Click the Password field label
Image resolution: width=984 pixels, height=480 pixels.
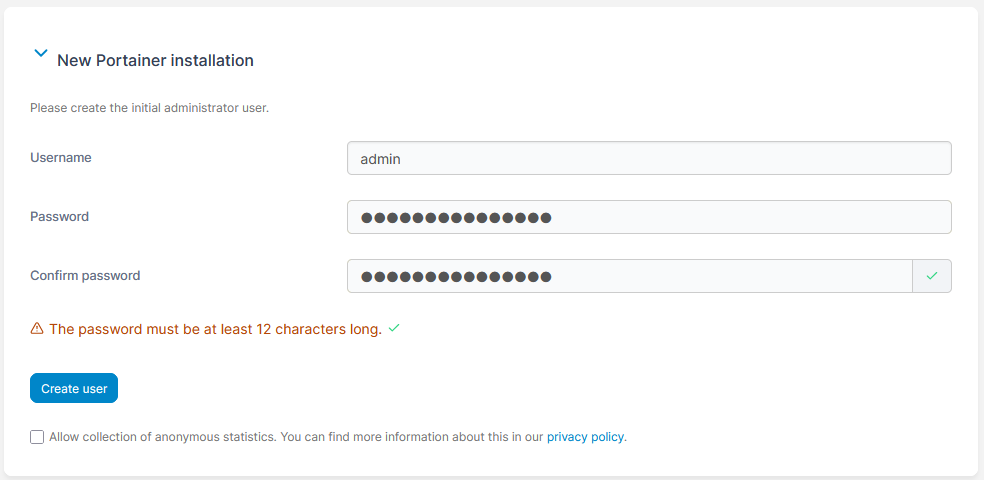pyautogui.click(x=59, y=216)
